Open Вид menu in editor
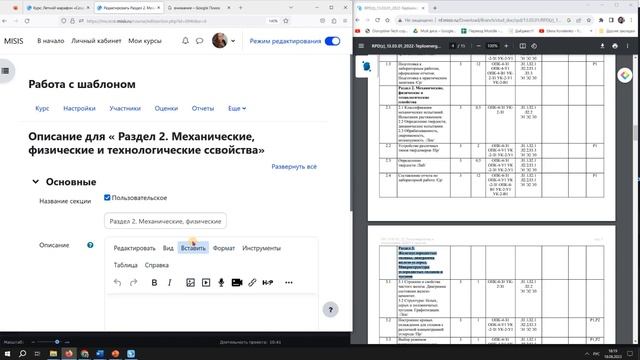 coord(168,248)
